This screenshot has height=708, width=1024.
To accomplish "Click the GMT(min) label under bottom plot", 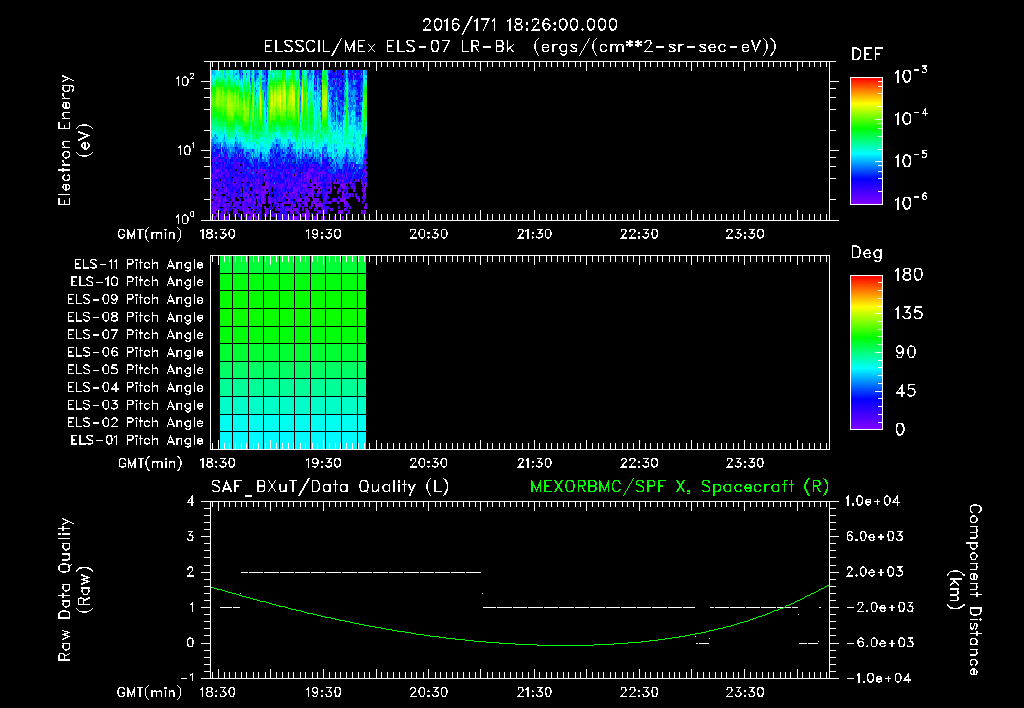I will click(150, 693).
